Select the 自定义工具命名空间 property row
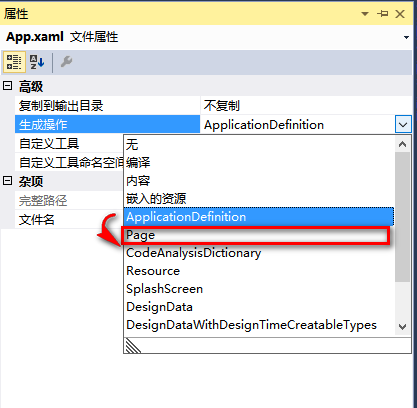 tap(69, 163)
